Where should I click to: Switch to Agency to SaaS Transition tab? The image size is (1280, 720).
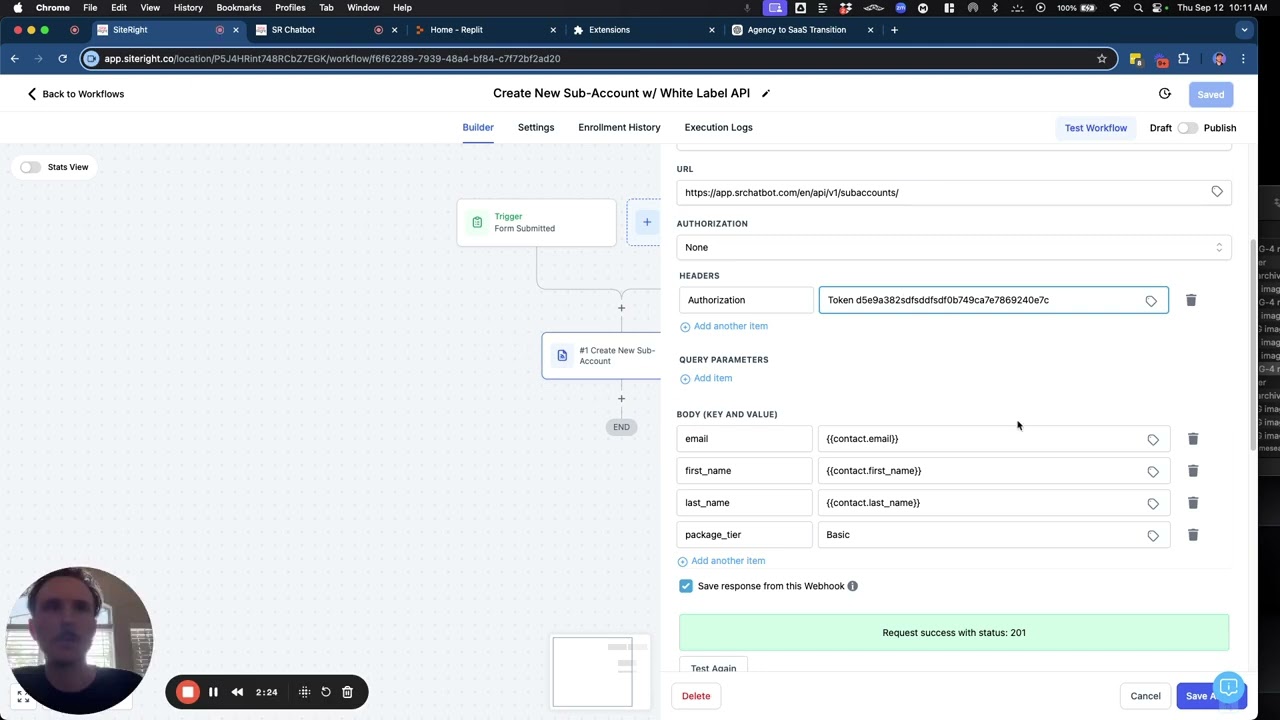tap(803, 30)
